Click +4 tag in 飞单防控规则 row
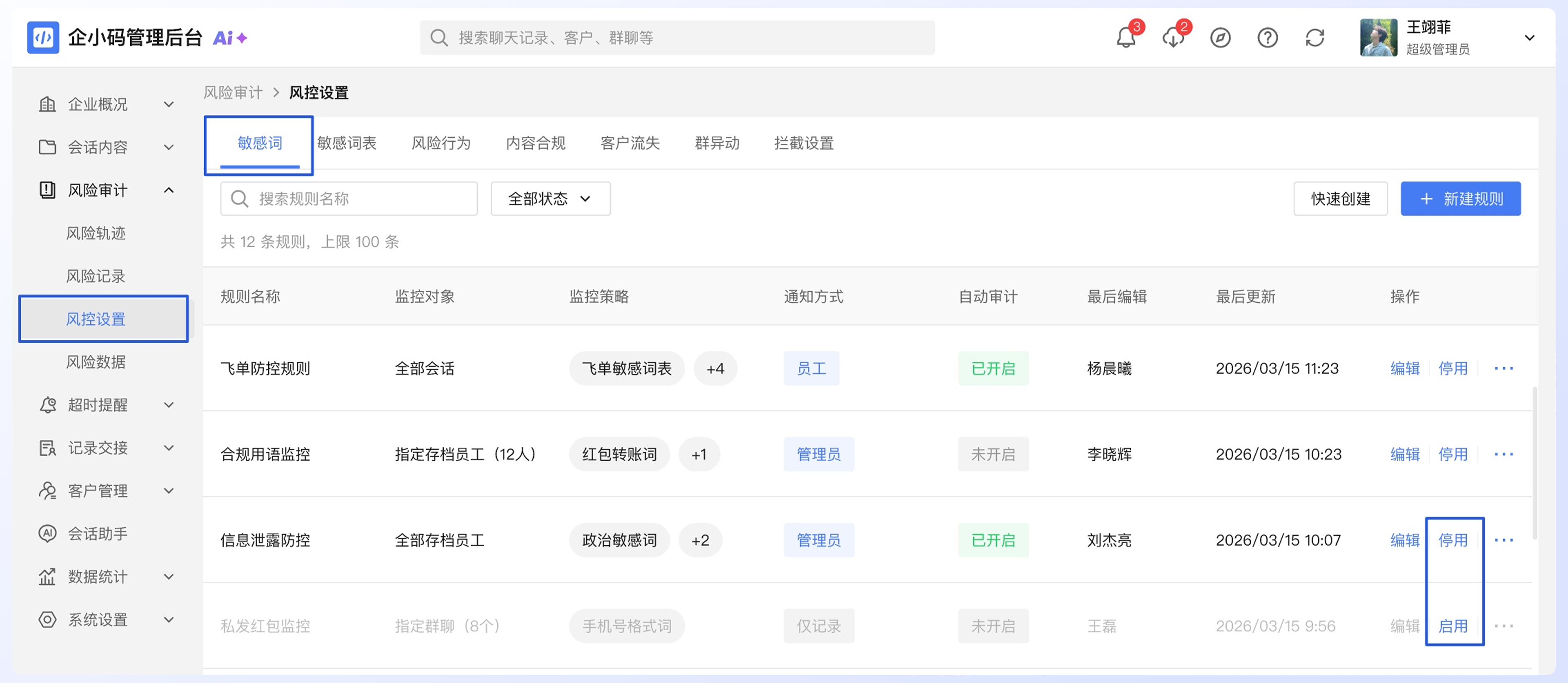Image resolution: width=1568 pixels, height=683 pixels. click(x=715, y=368)
